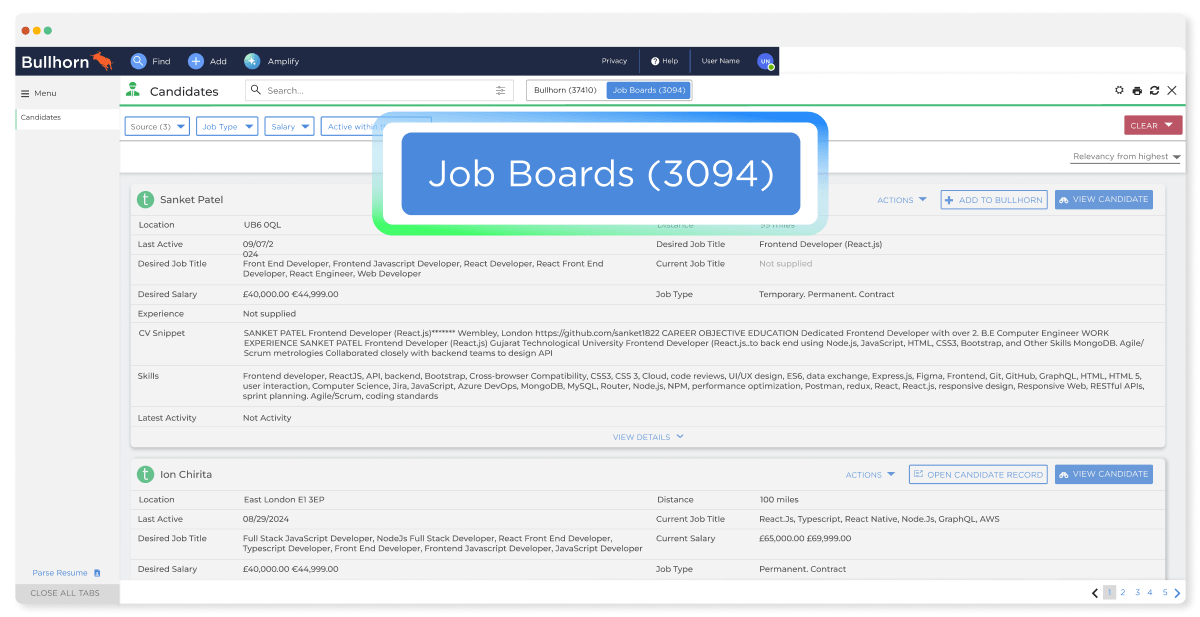
Task: Click the Clear filters button
Action: [1153, 126]
